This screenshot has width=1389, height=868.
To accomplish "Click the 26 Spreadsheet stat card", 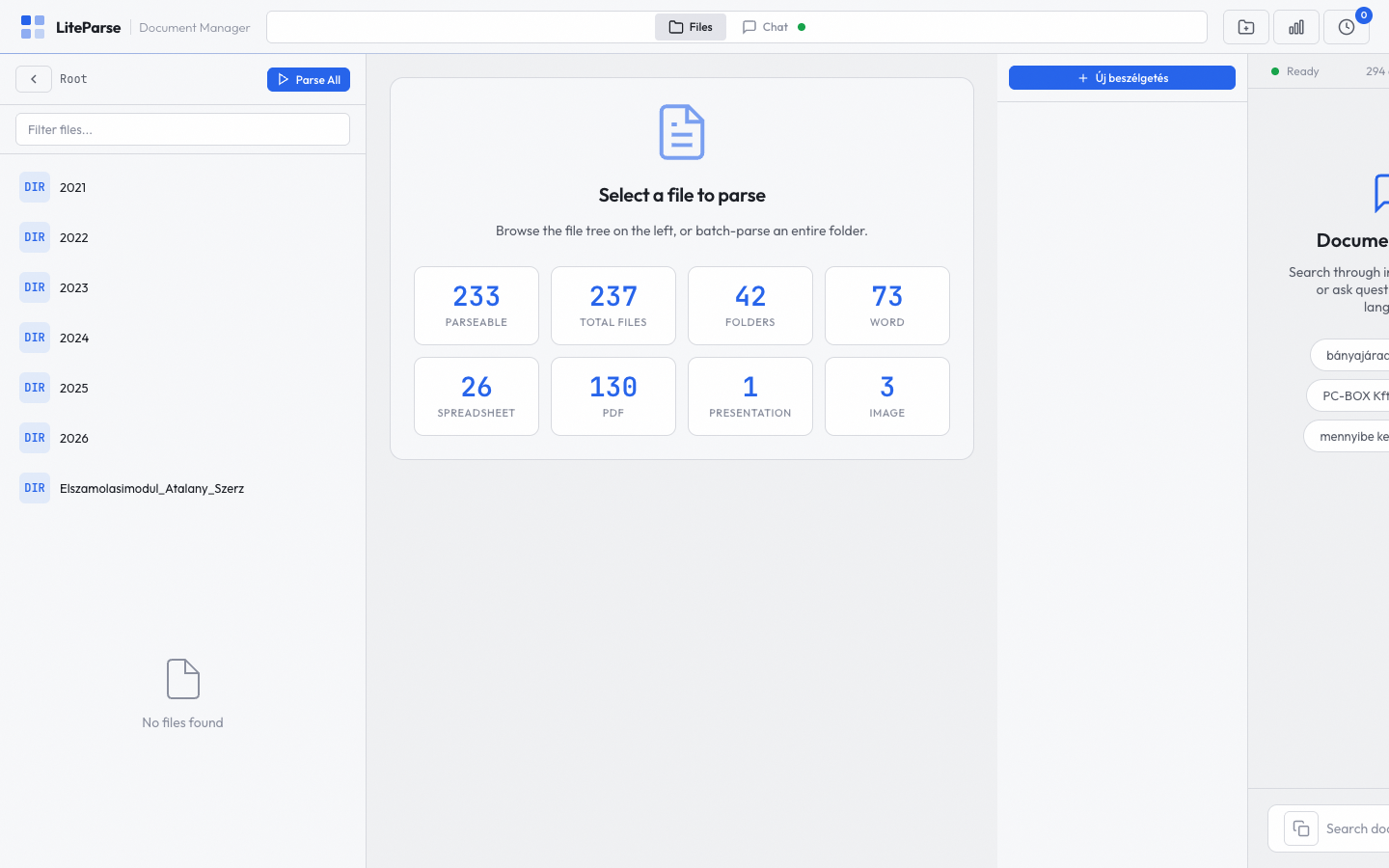I will pos(477,396).
